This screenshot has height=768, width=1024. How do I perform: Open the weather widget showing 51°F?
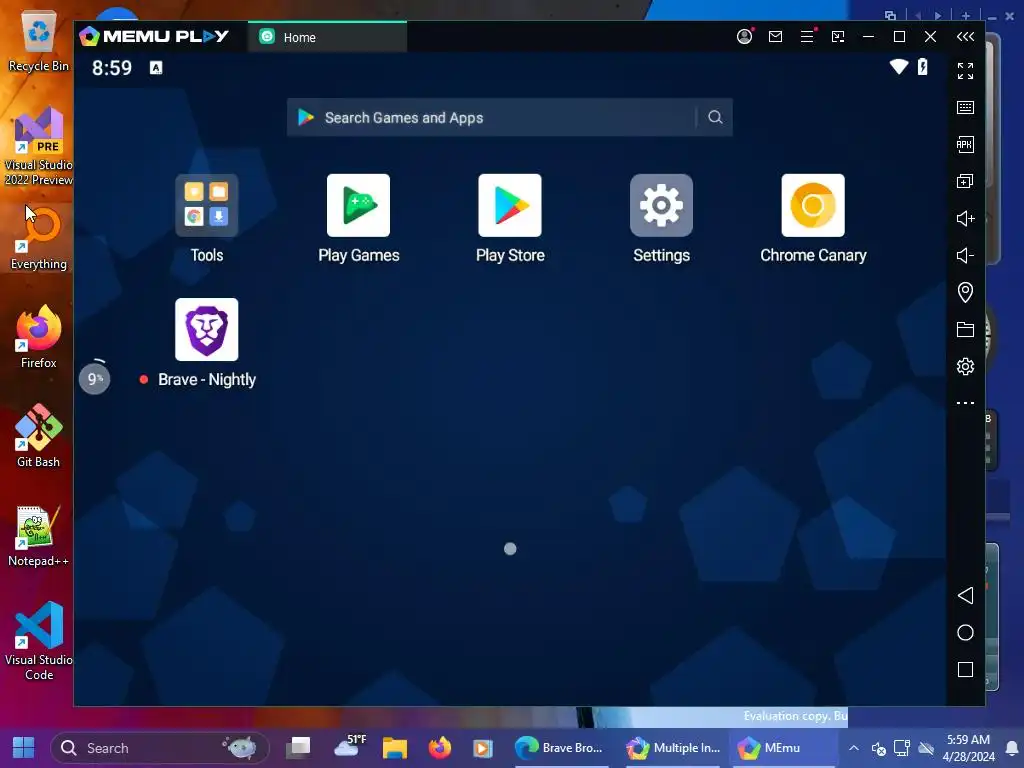coord(348,747)
